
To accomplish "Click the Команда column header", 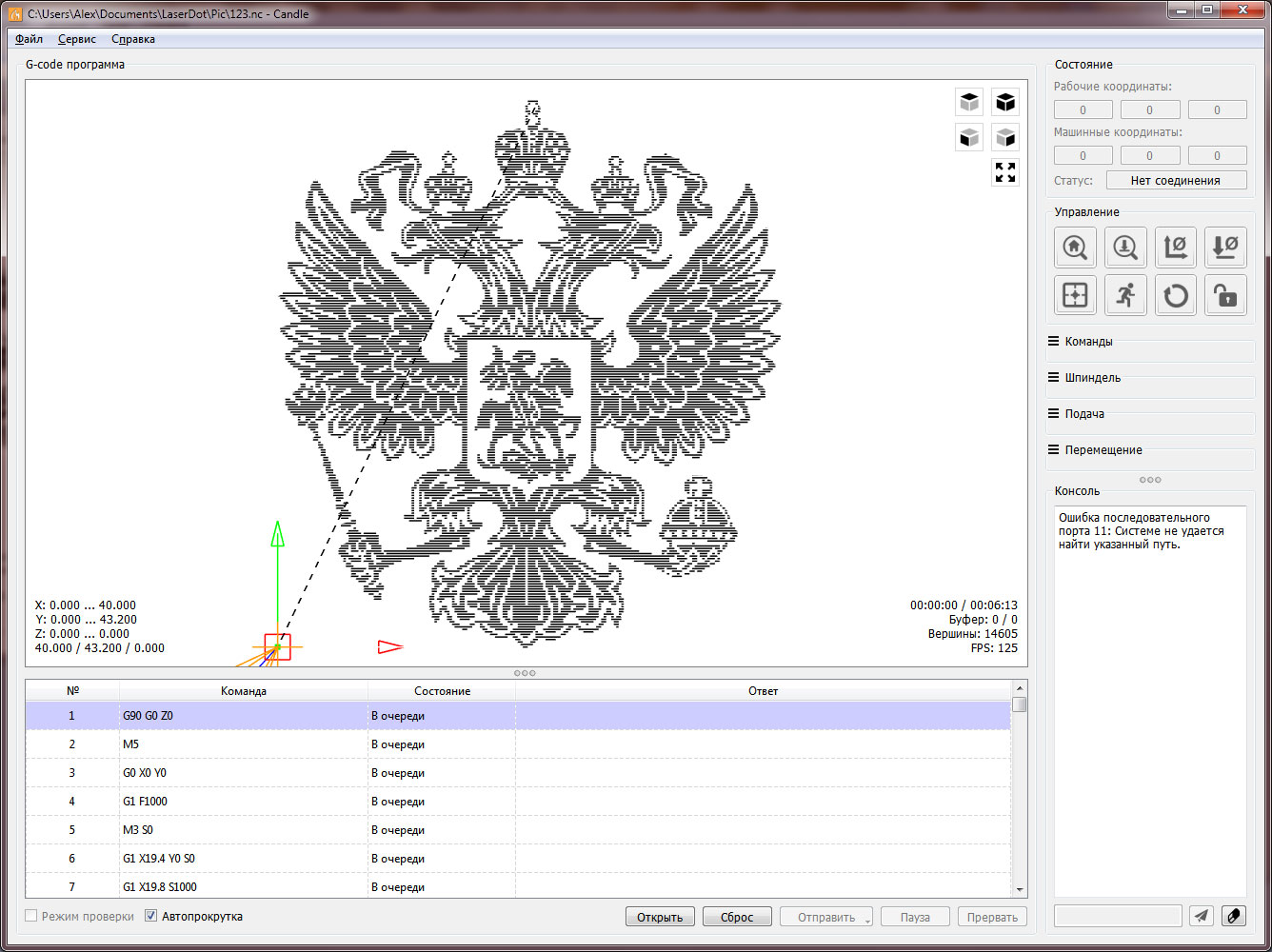I will pos(244,691).
